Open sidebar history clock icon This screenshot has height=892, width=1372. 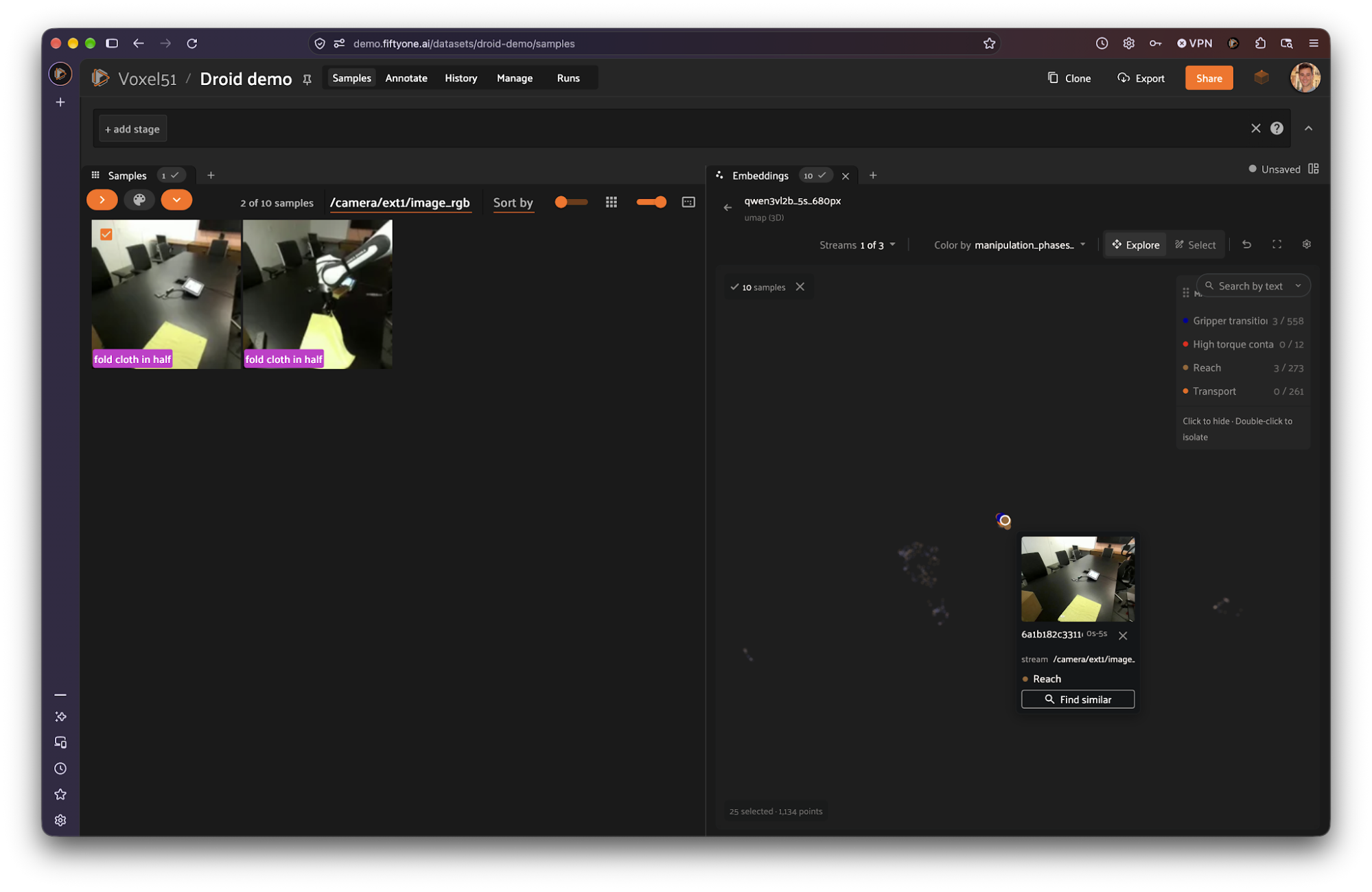pyautogui.click(x=60, y=768)
